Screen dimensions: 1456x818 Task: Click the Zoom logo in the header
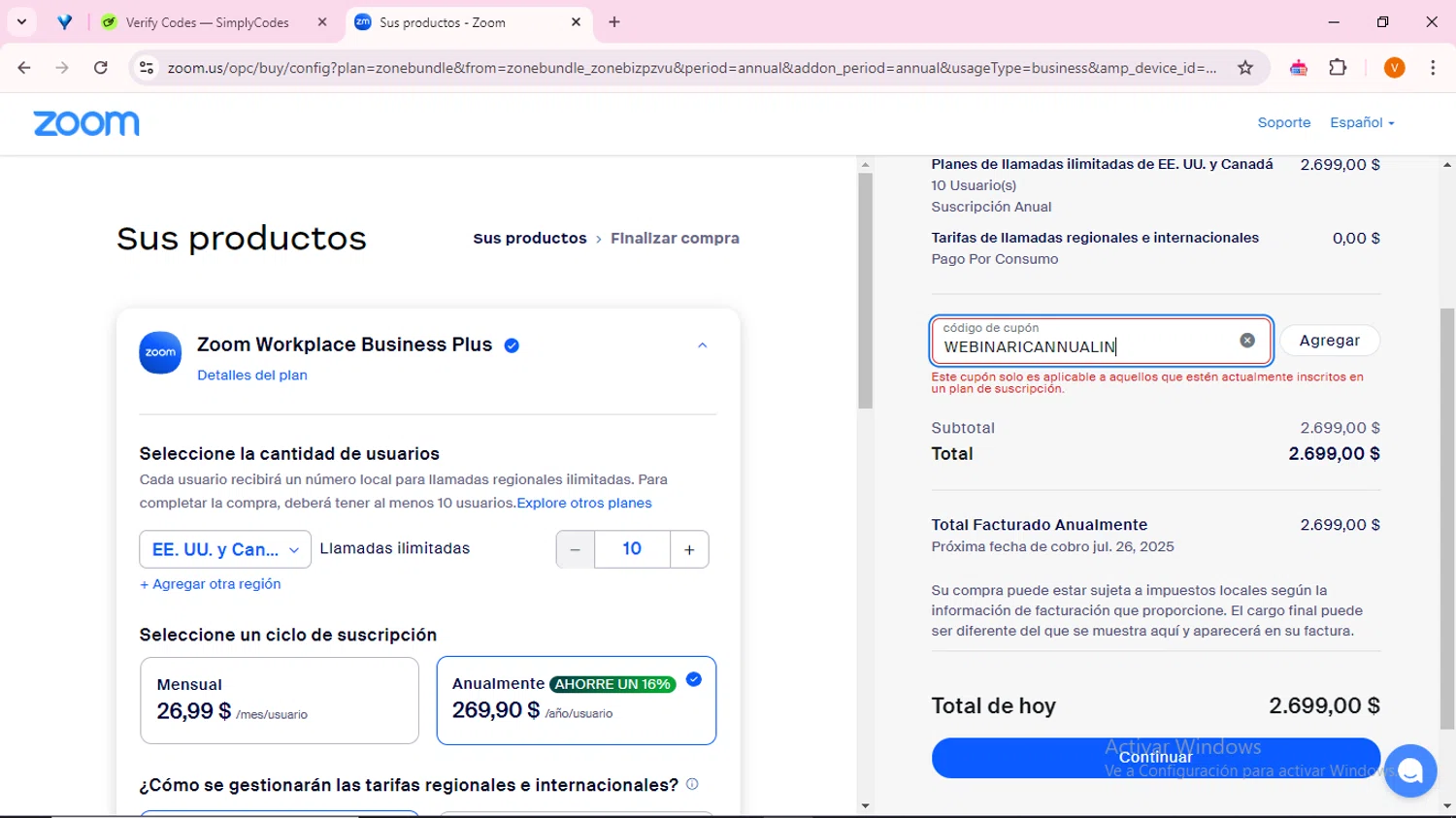pyautogui.click(x=86, y=123)
